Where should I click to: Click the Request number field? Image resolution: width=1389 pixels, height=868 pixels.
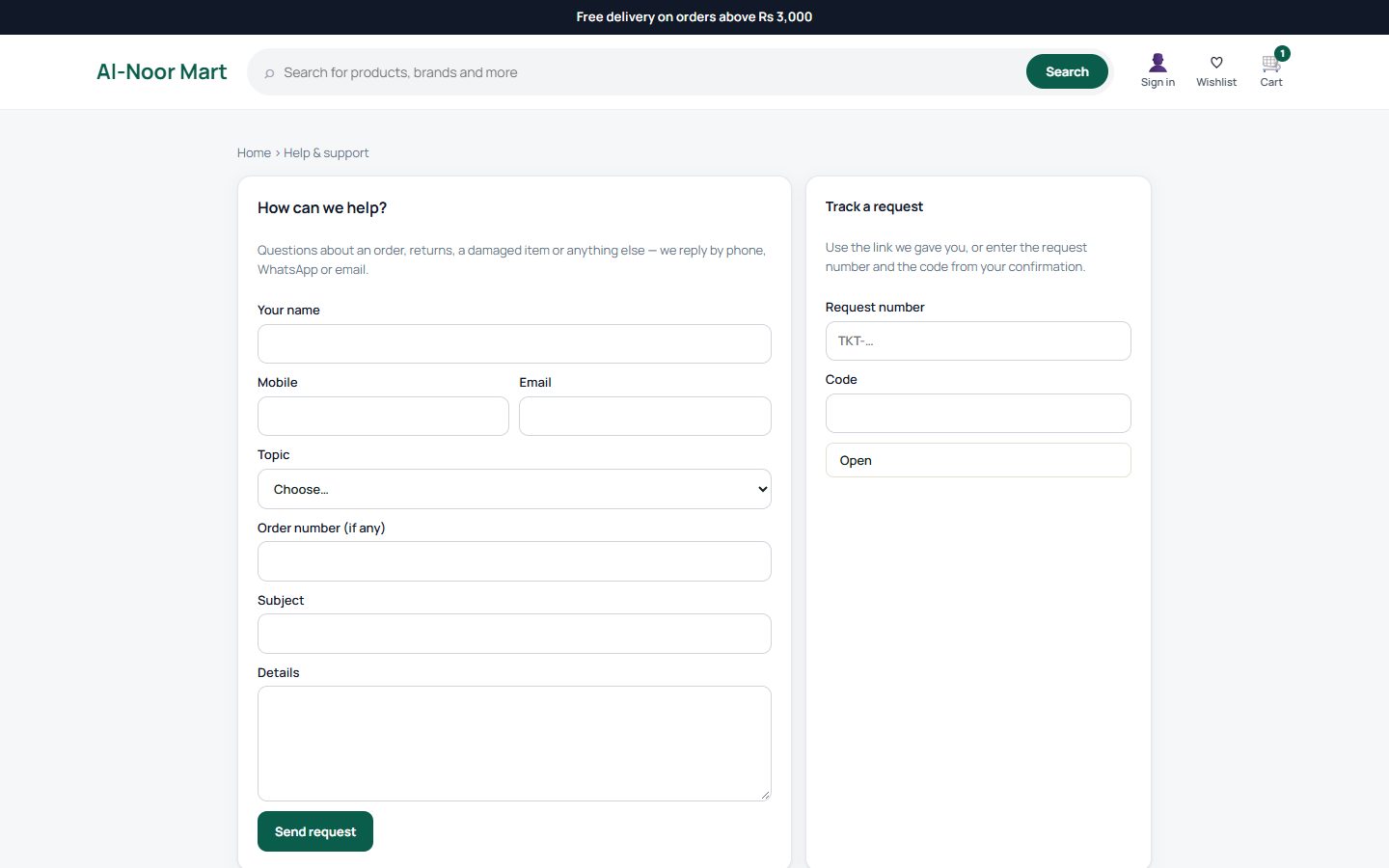pos(978,340)
